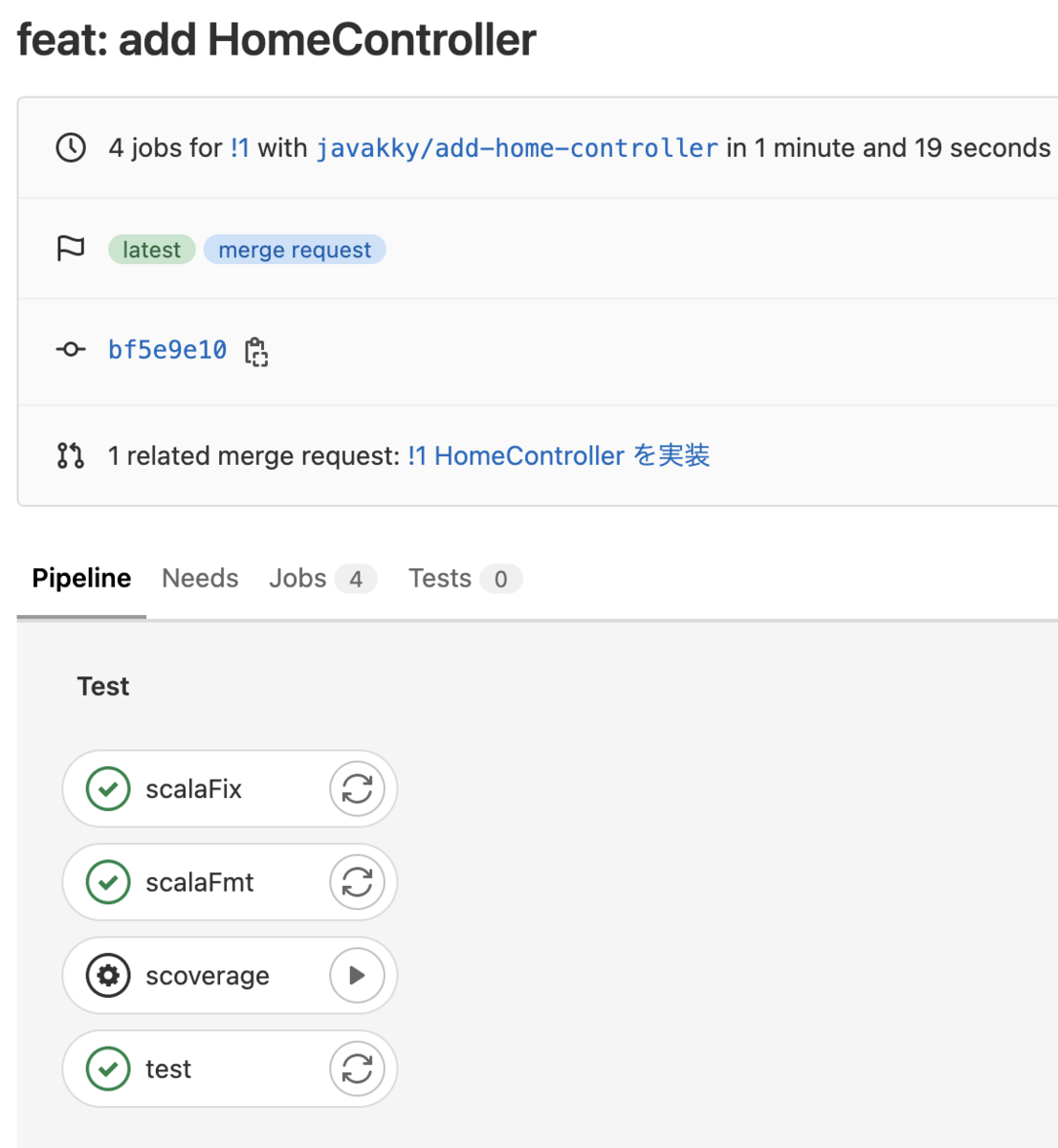The image size is (1058, 1148).
Task: Open commit bf5e9e10 link
Action: tap(167, 350)
